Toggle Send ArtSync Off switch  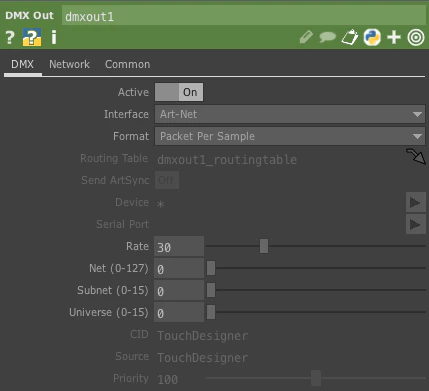pyautogui.click(x=167, y=180)
